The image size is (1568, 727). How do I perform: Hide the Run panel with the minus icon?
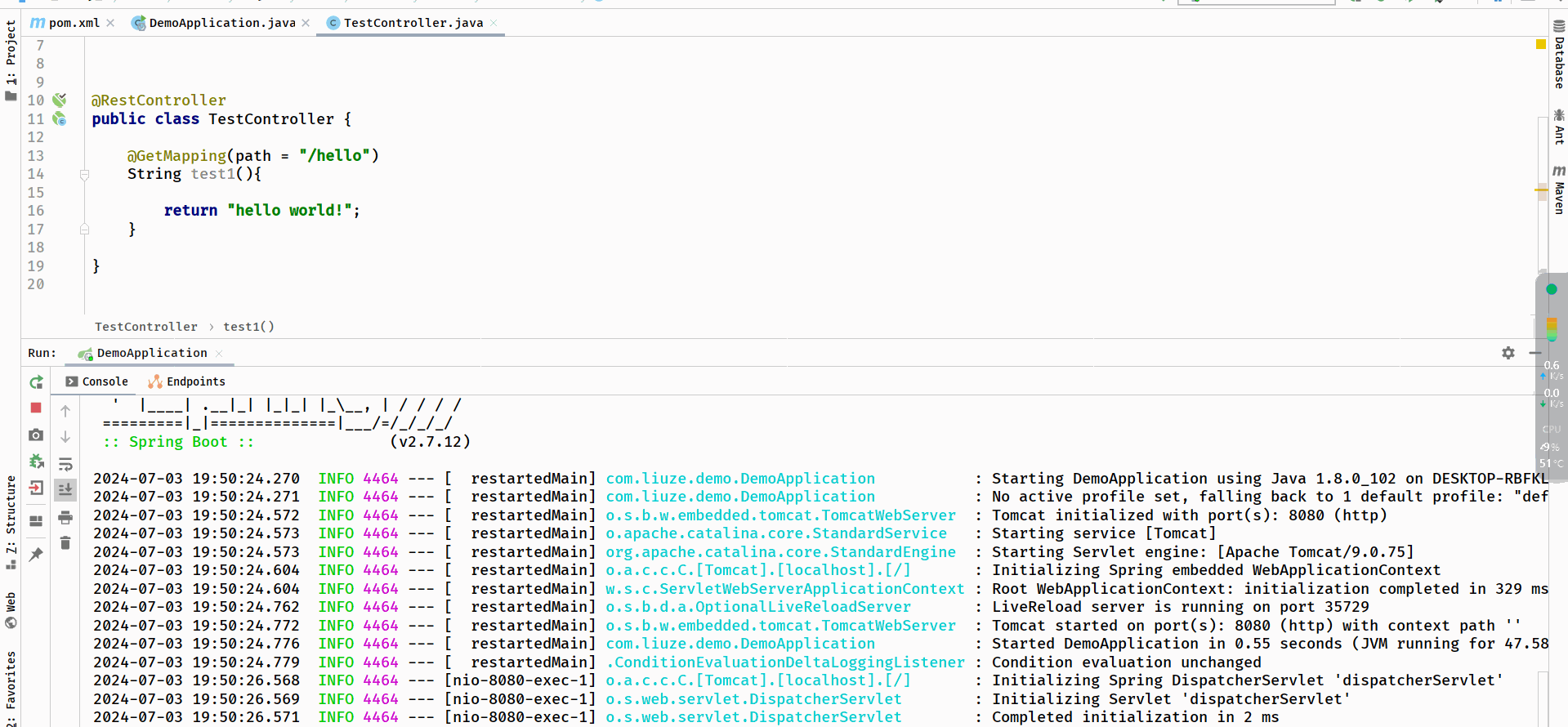coord(1534,353)
